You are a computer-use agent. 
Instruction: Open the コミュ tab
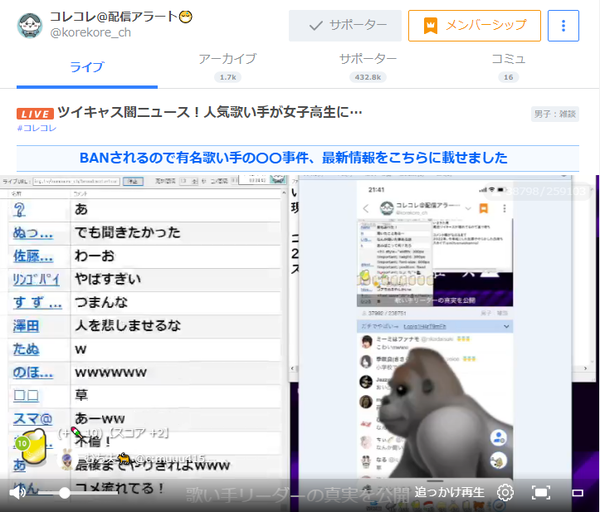pyautogui.click(x=508, y=67)
